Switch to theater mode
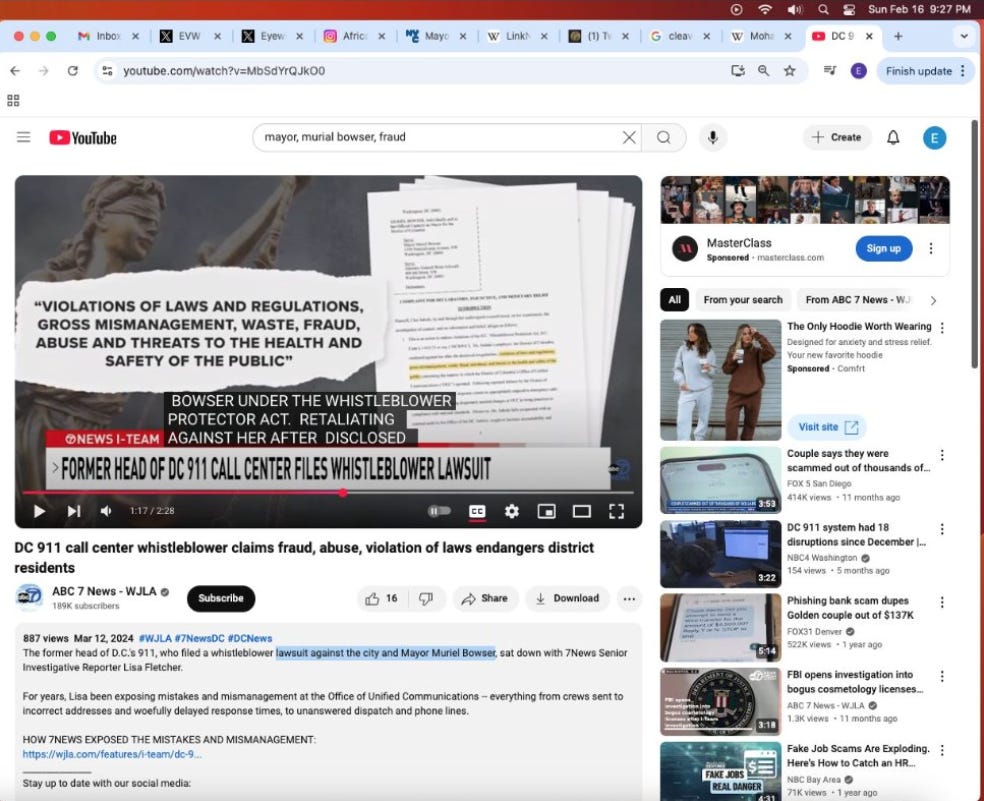 pos(582,512)
